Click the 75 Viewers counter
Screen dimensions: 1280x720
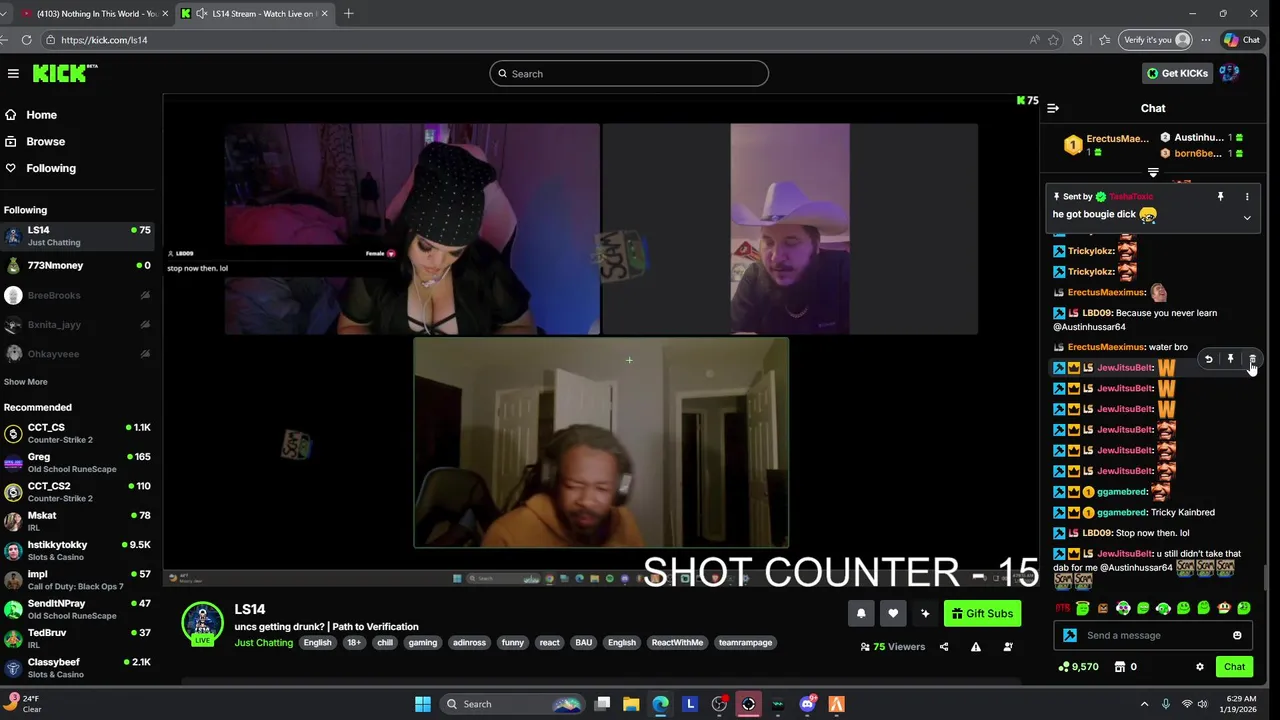[x=892, y=647]
